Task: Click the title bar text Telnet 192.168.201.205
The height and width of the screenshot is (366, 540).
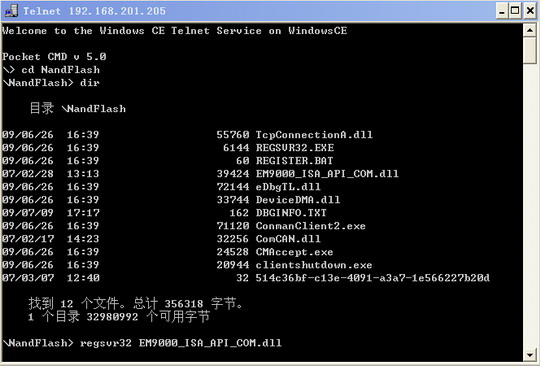Action: (x=94, y=11)
